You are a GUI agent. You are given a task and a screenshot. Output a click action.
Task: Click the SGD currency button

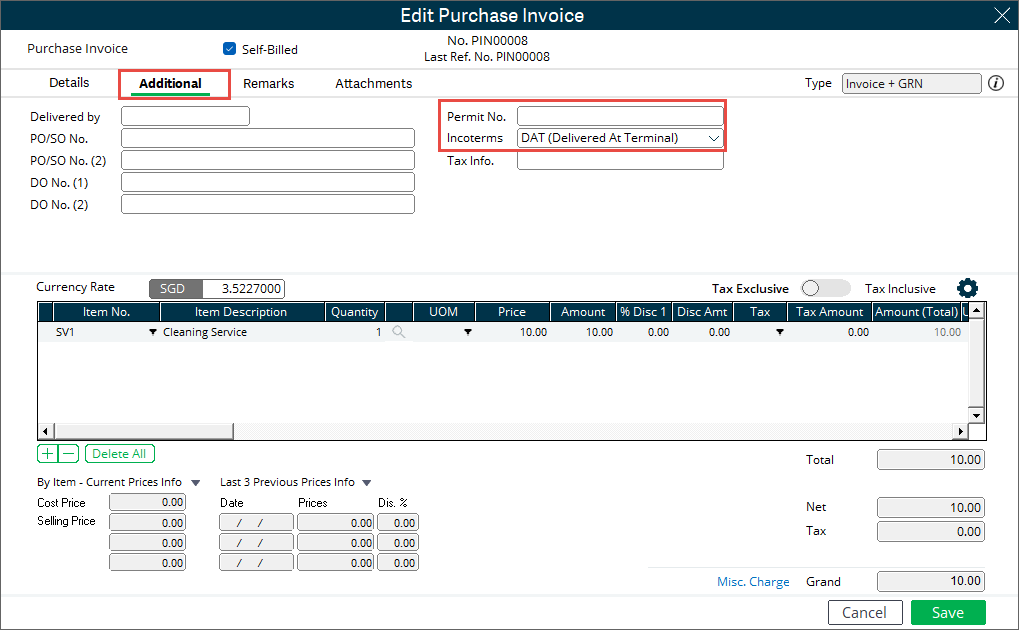(x=175, y=289)
